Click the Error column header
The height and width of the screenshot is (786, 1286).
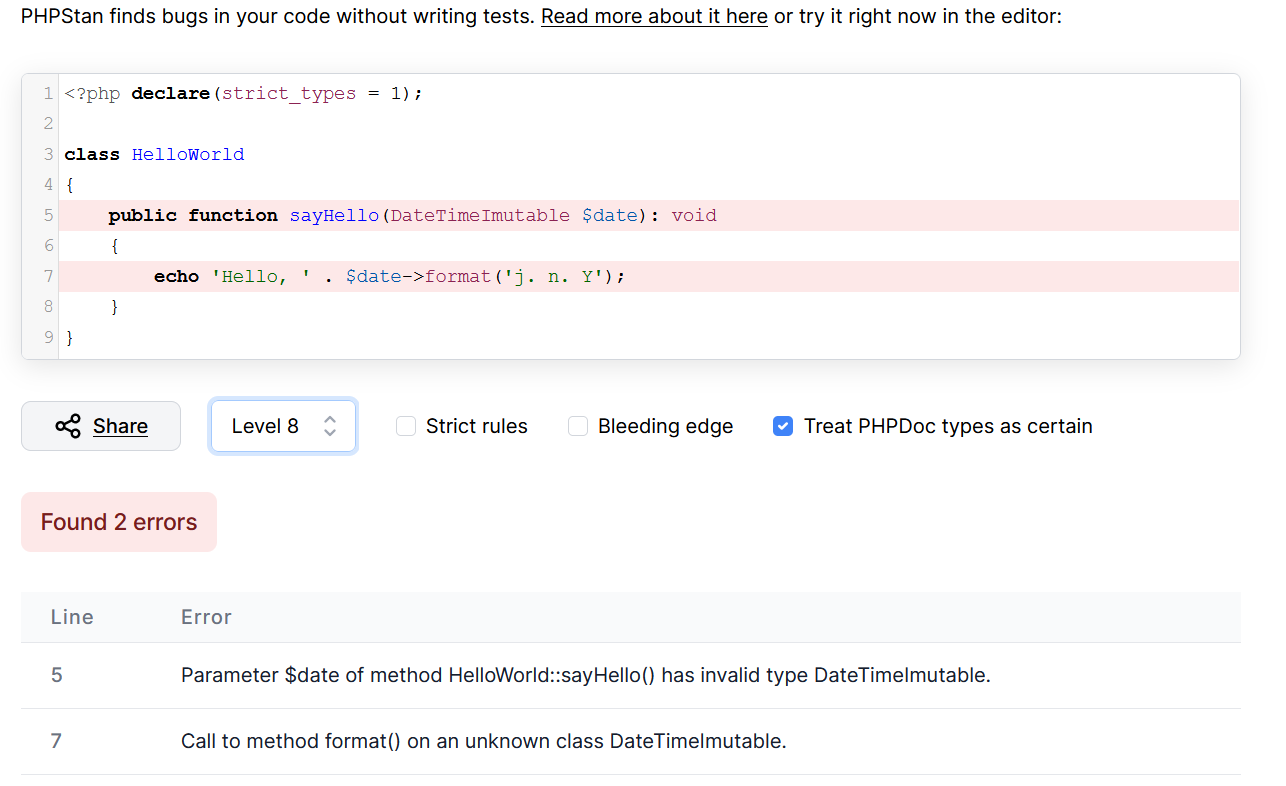(206, 617)
